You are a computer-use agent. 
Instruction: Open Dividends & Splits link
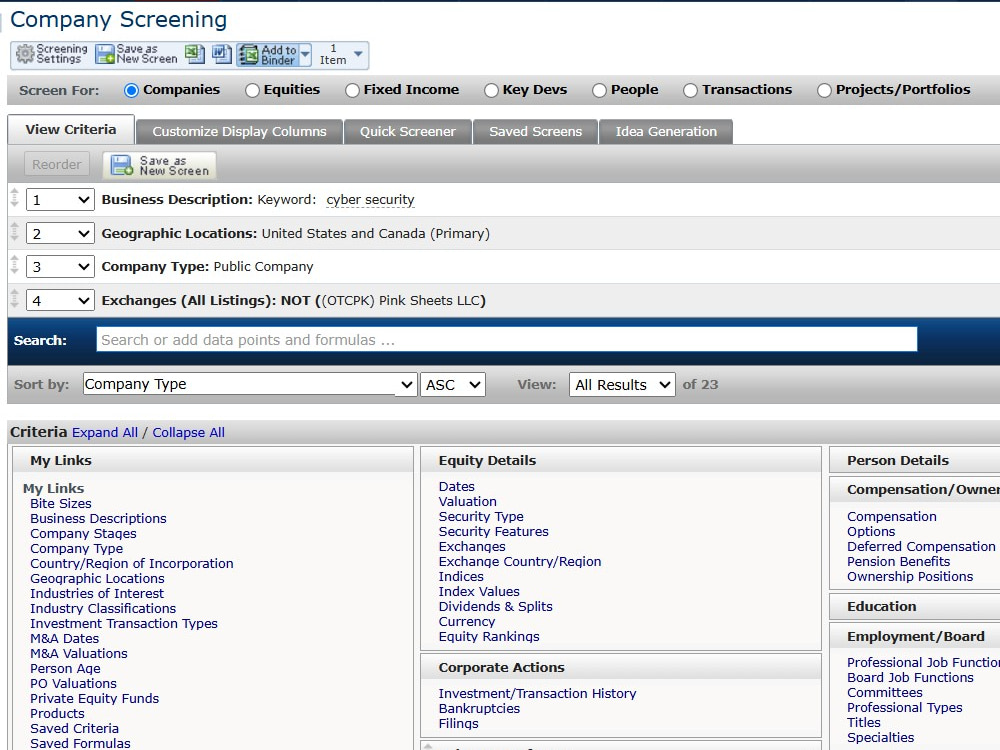[x=496, y=607]
